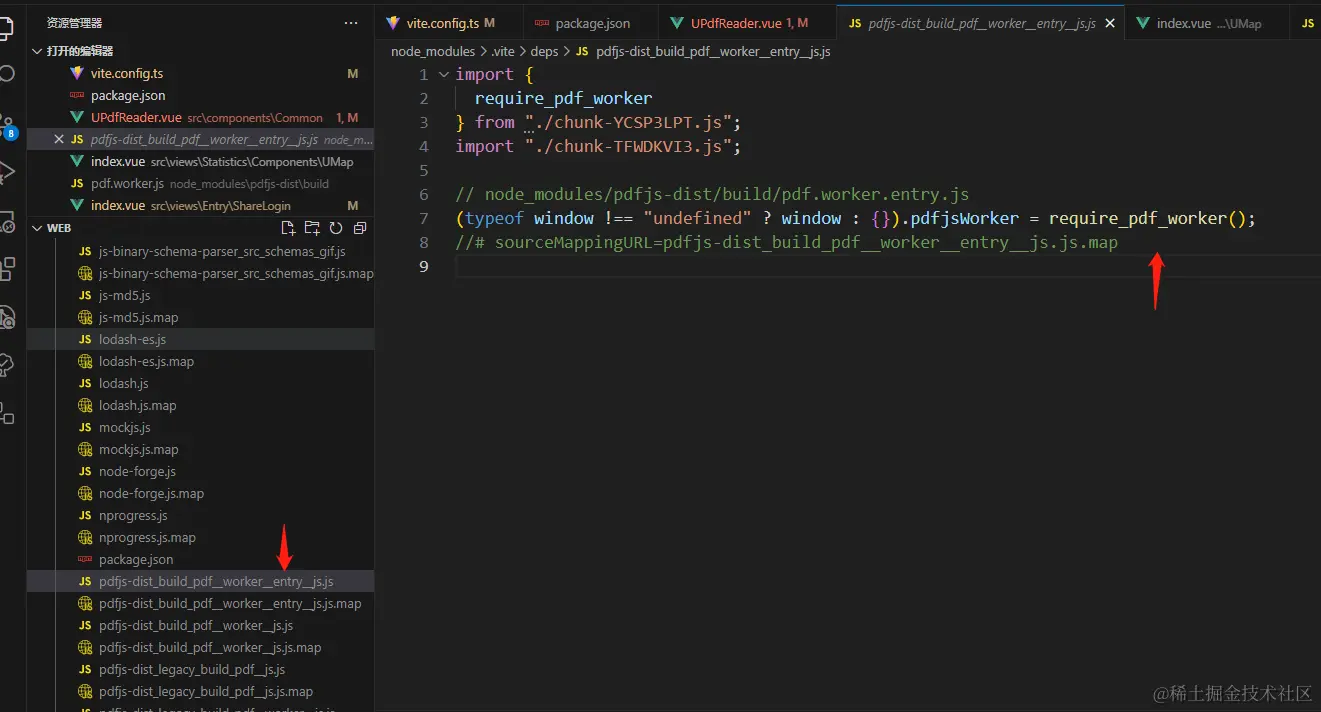
Task: Open js-binary-schema-parser_src_schemas_gif.js file
Action: tap(200, 251)
